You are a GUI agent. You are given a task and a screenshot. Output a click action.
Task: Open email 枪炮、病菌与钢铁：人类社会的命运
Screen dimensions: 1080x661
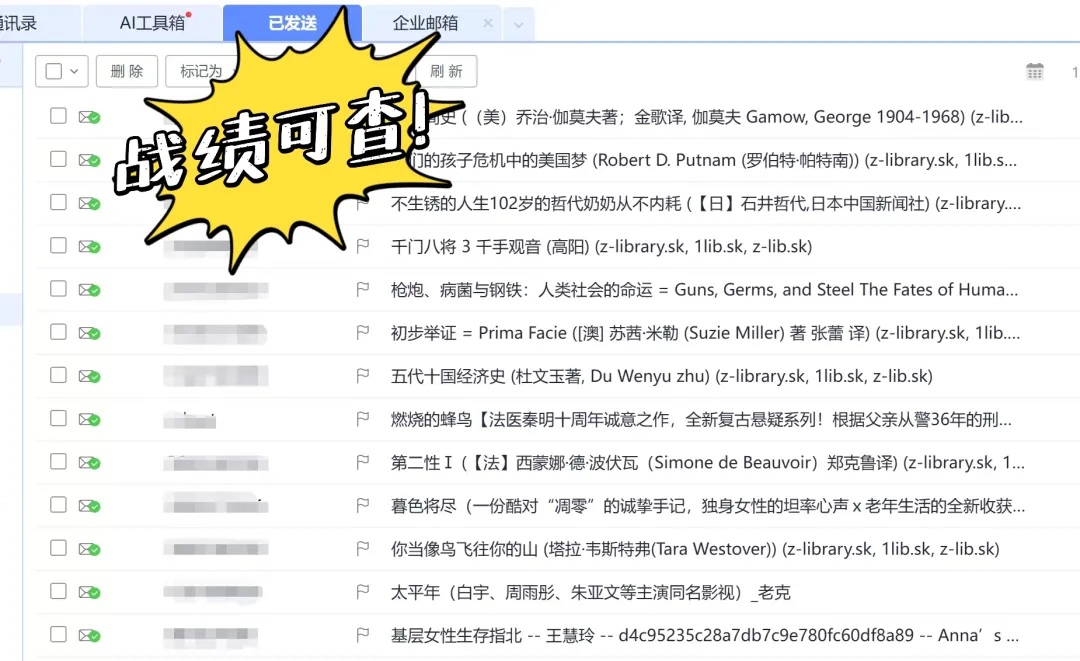(x=704, y=290)
